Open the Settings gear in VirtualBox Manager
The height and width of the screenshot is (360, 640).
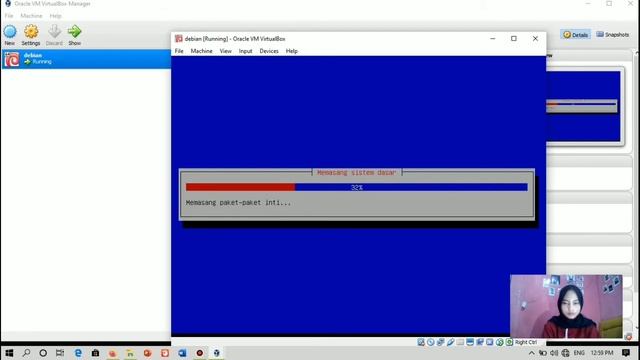[x=31, y=31]
